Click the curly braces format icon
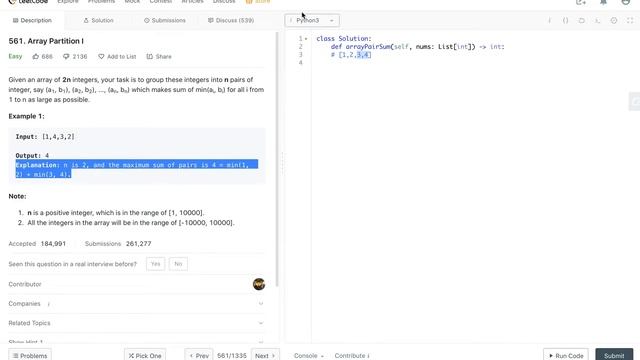640x360 pixels. click(565, 20)
